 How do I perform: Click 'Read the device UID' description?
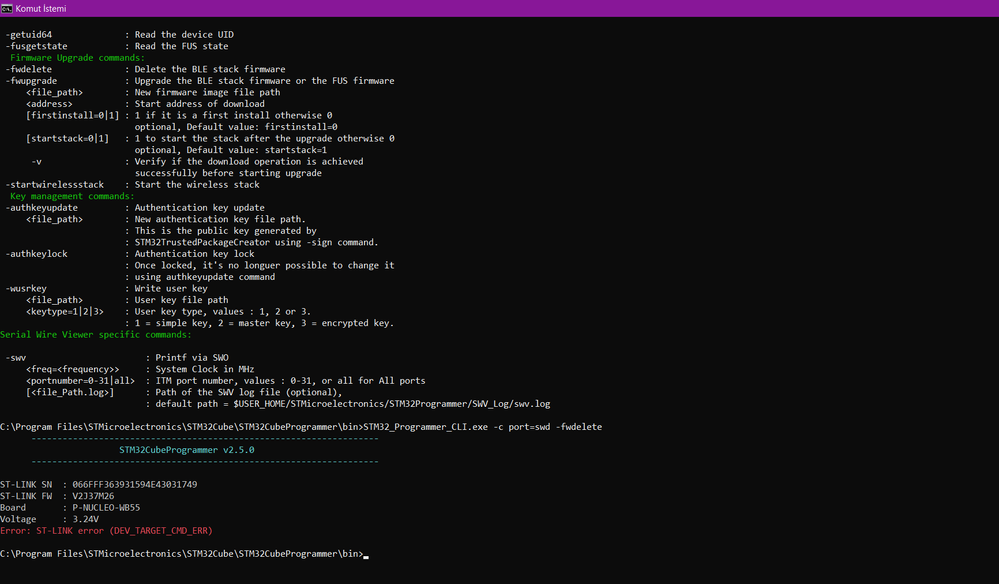coord(184,35)
